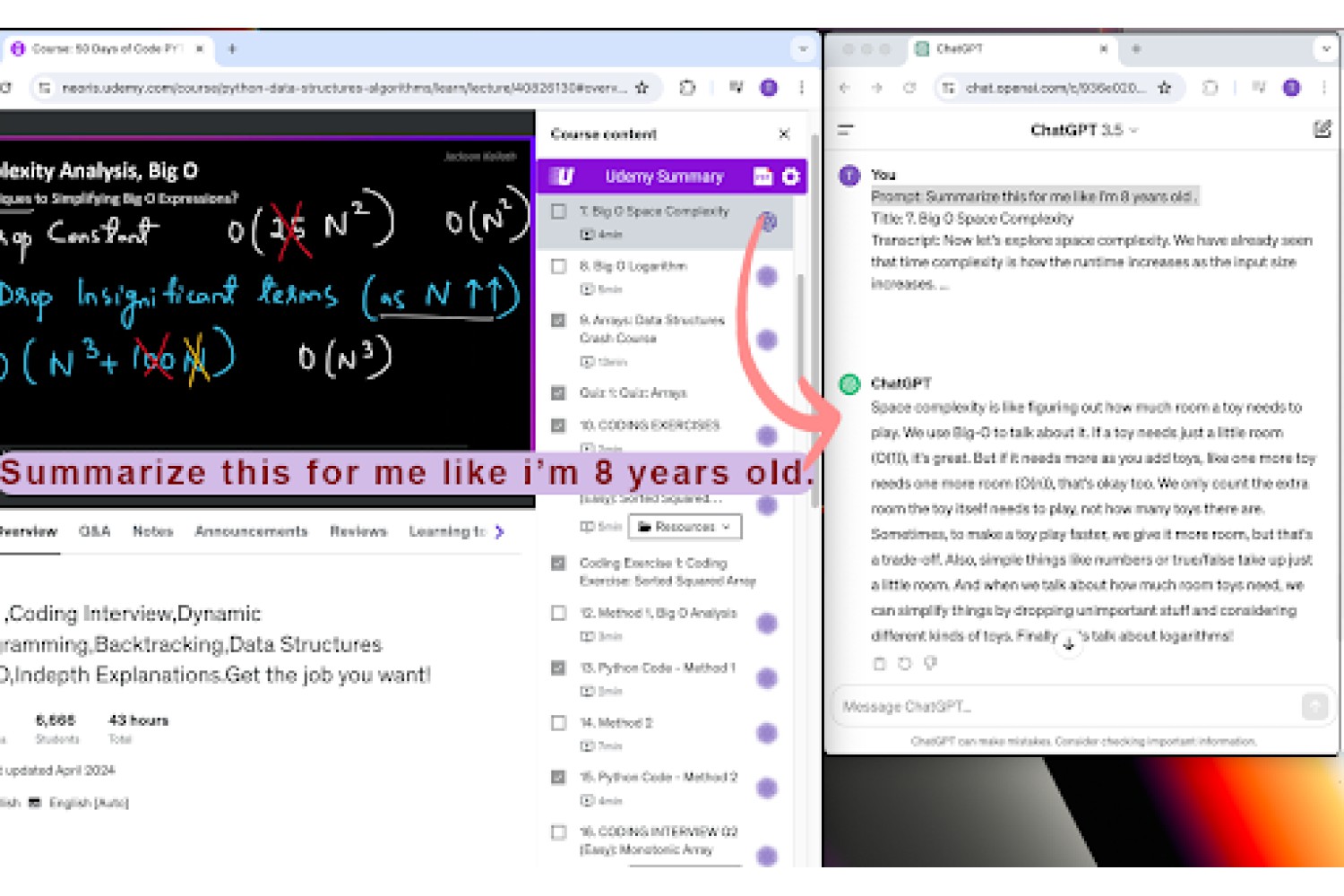Viewport: 1344px width, 896px height.
Task: Switch to the Q&A tab
Action: coord(94,531)
